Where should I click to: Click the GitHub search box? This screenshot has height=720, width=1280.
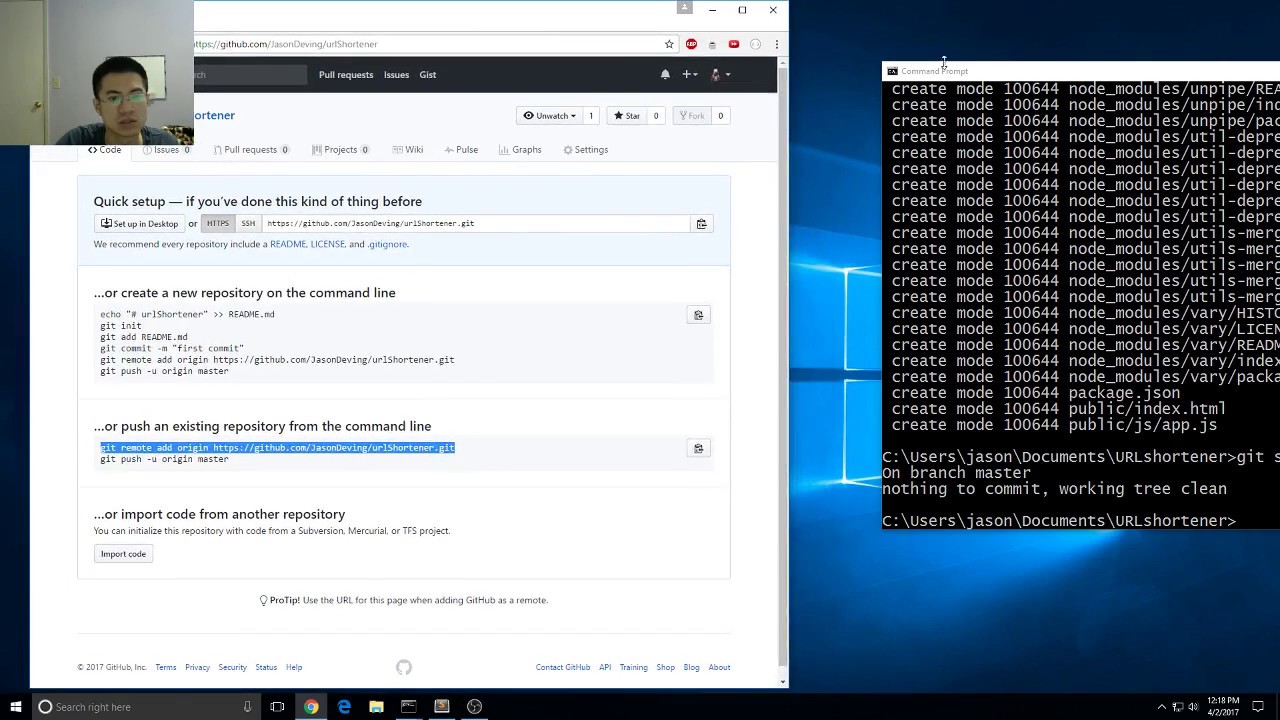point(250,75)
